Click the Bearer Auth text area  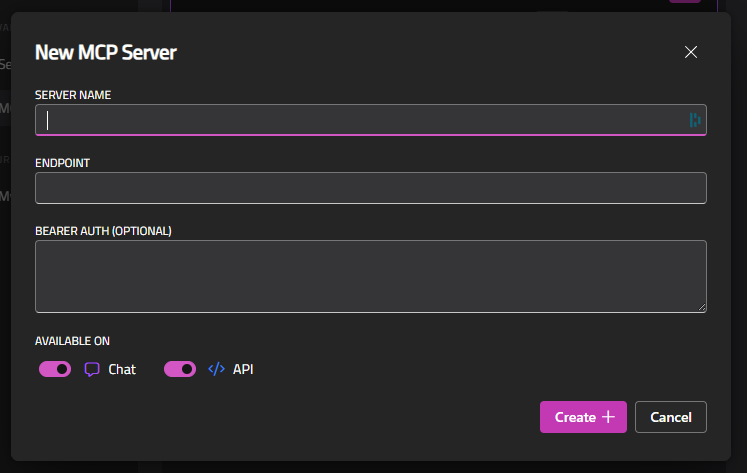pos(371,276)
